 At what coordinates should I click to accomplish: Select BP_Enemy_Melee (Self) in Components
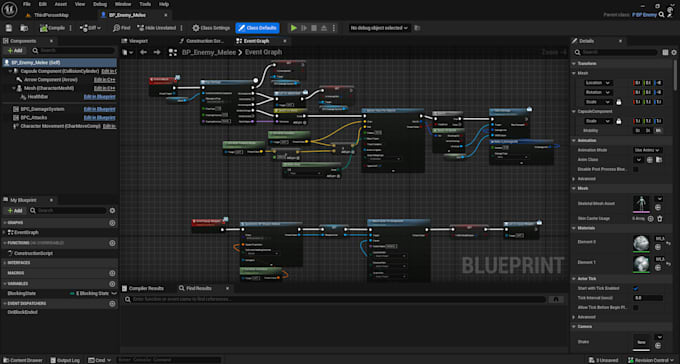point(59,62)
